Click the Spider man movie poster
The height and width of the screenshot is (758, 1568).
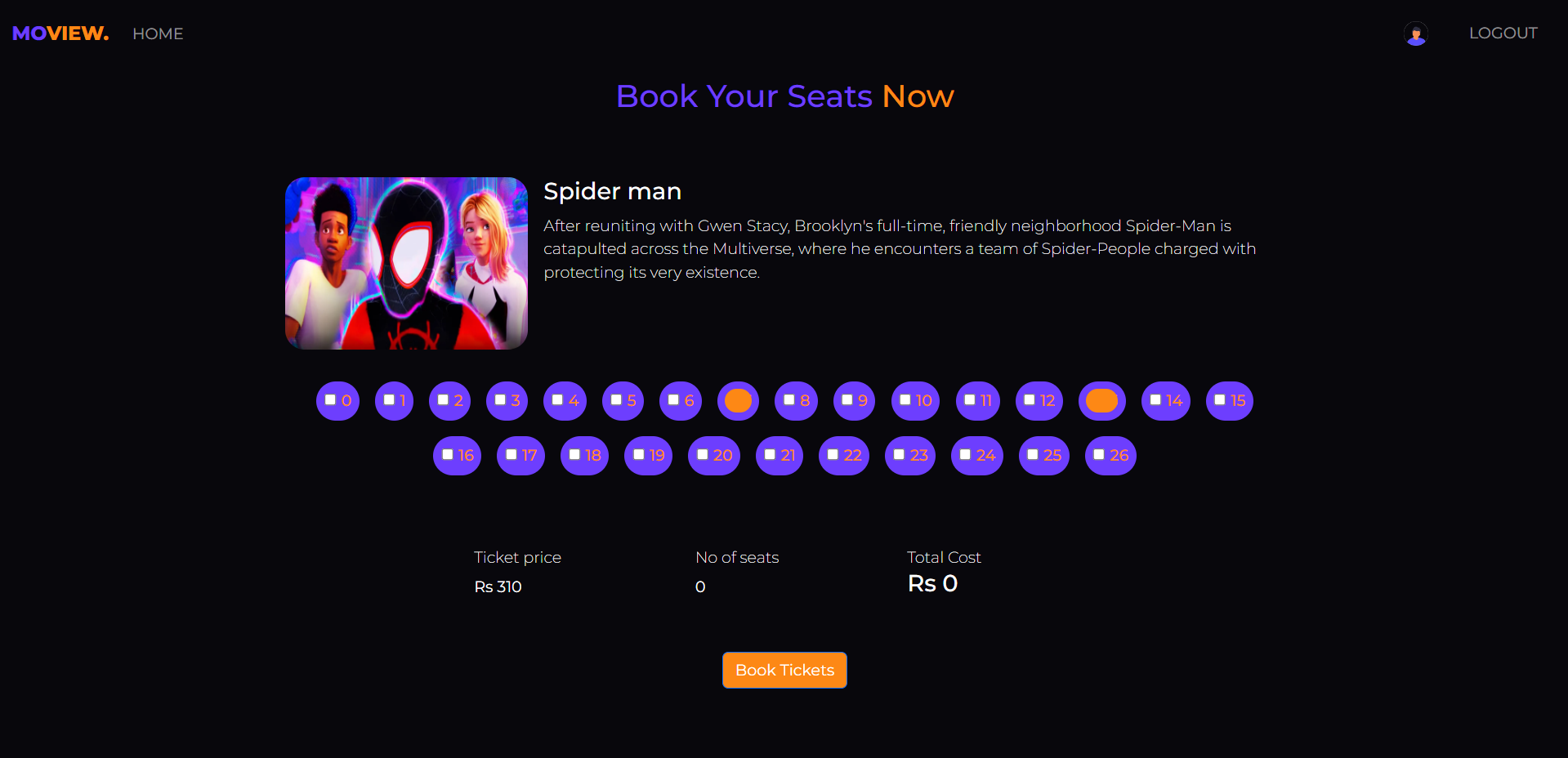406,263
